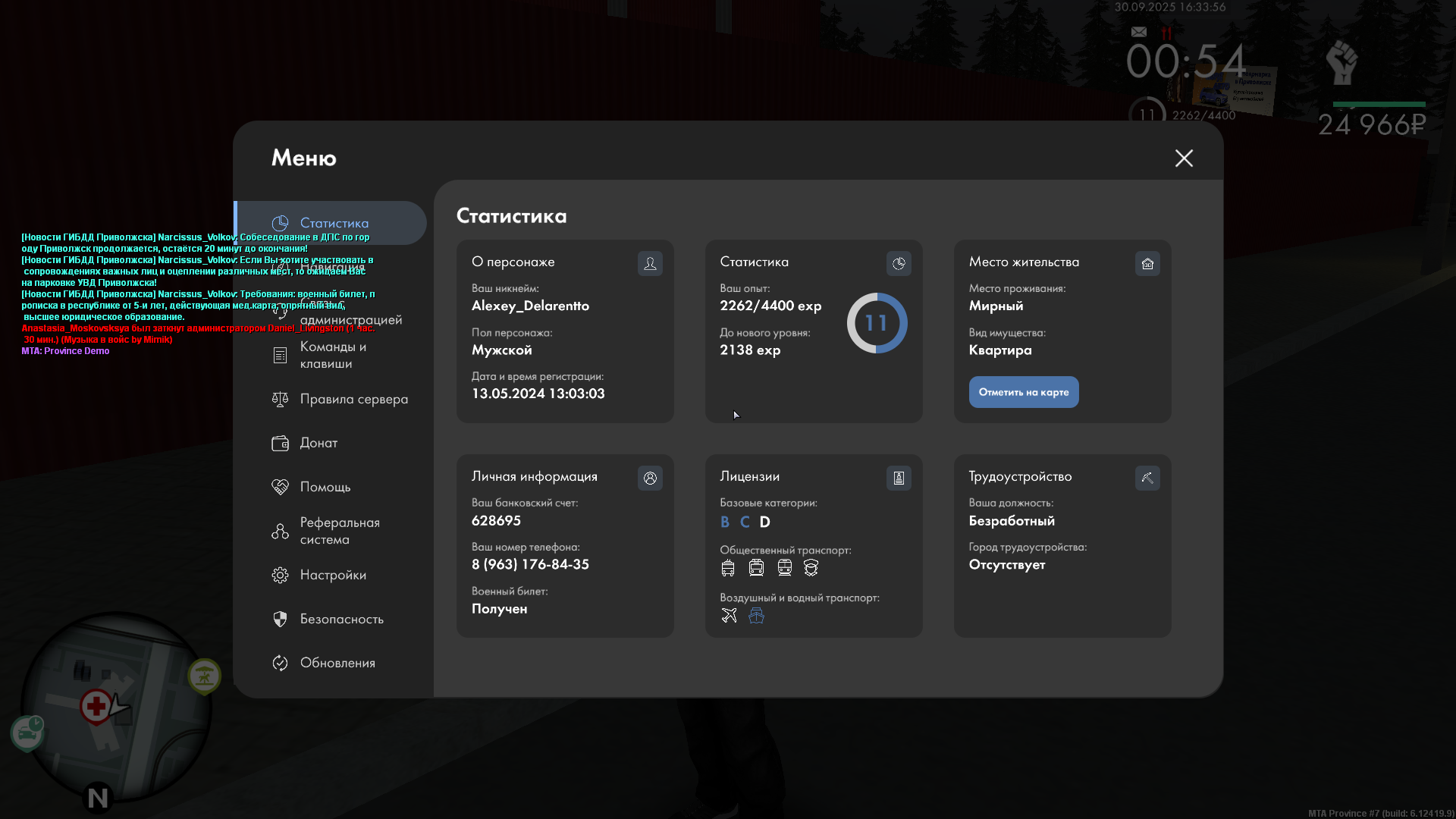Click the house icon in Место жительства card
1456x819 pixels.
1147,263
